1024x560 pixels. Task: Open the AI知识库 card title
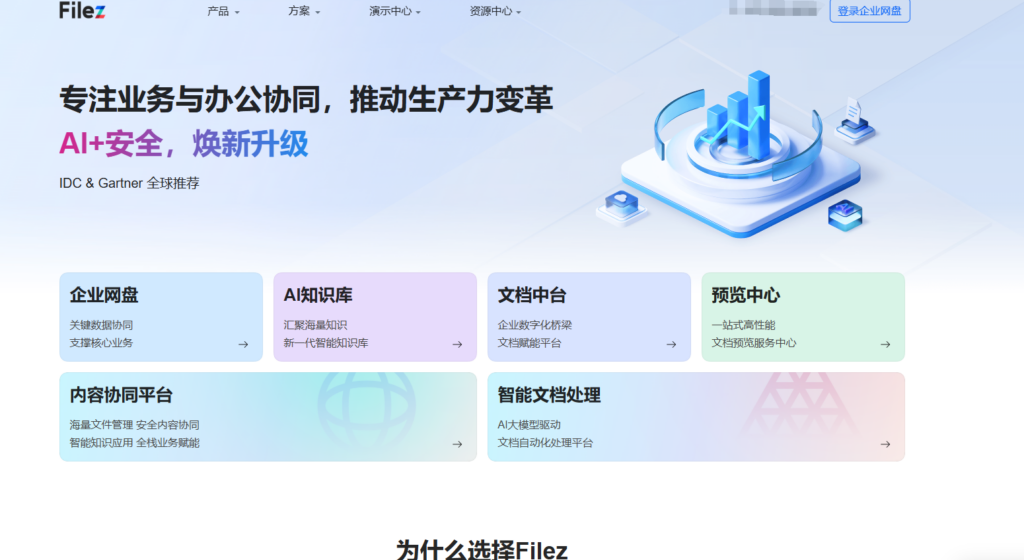(318, 295)
